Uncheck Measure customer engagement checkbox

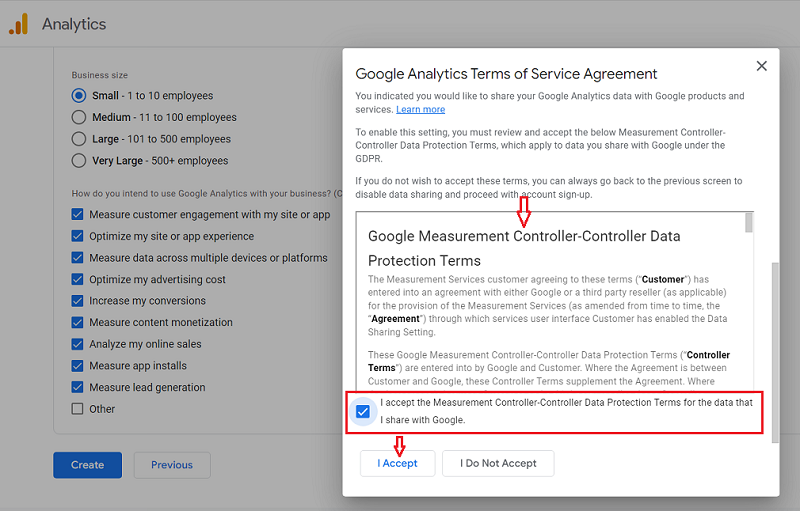pyautogui.click(x=77, y=214)
